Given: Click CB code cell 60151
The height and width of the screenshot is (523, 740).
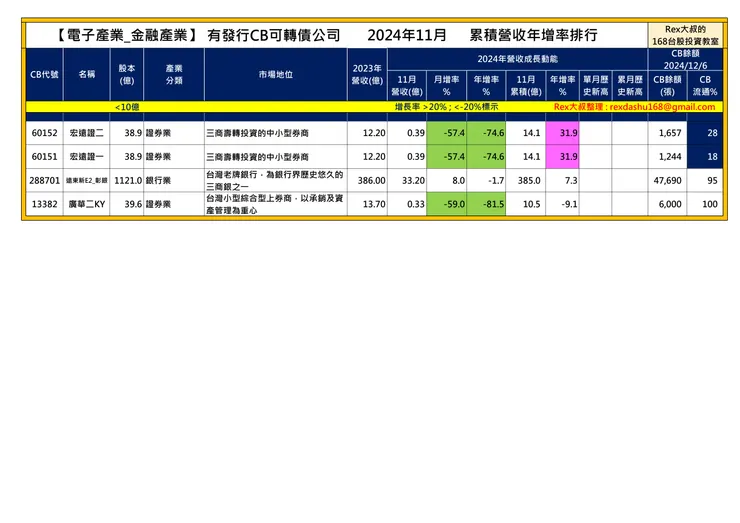Looking at the screenshot, I should click(44, 157).
